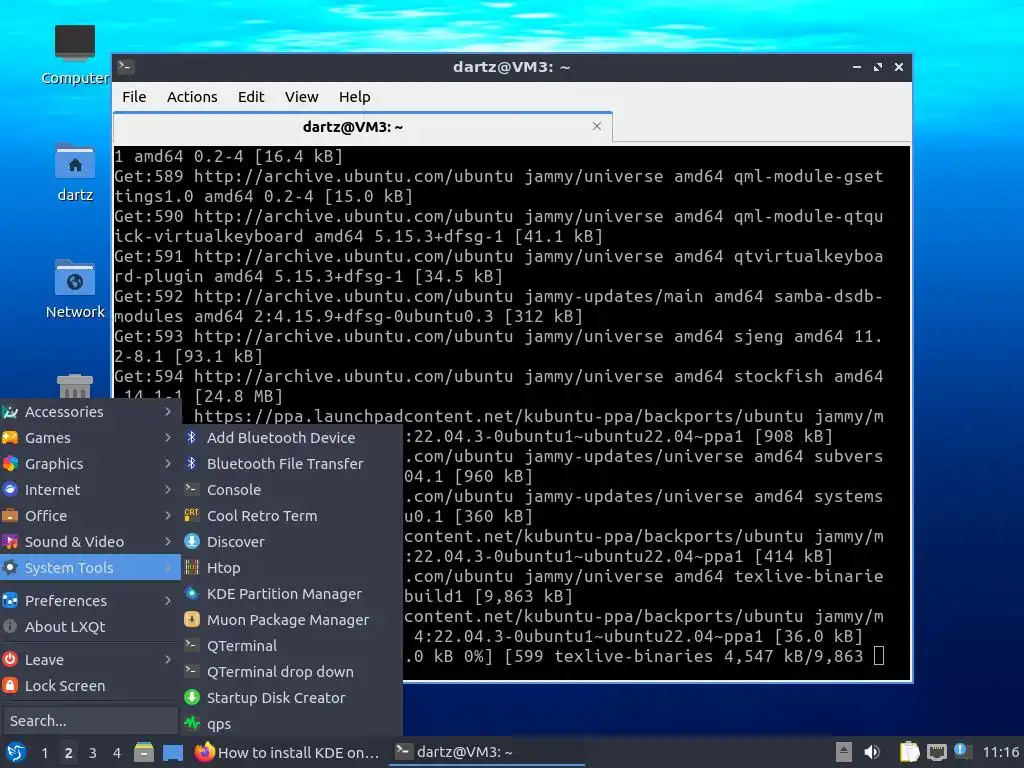Expand the Games menu category
Viewport: 1024px width, 768px height.
(x=89, y=438)
